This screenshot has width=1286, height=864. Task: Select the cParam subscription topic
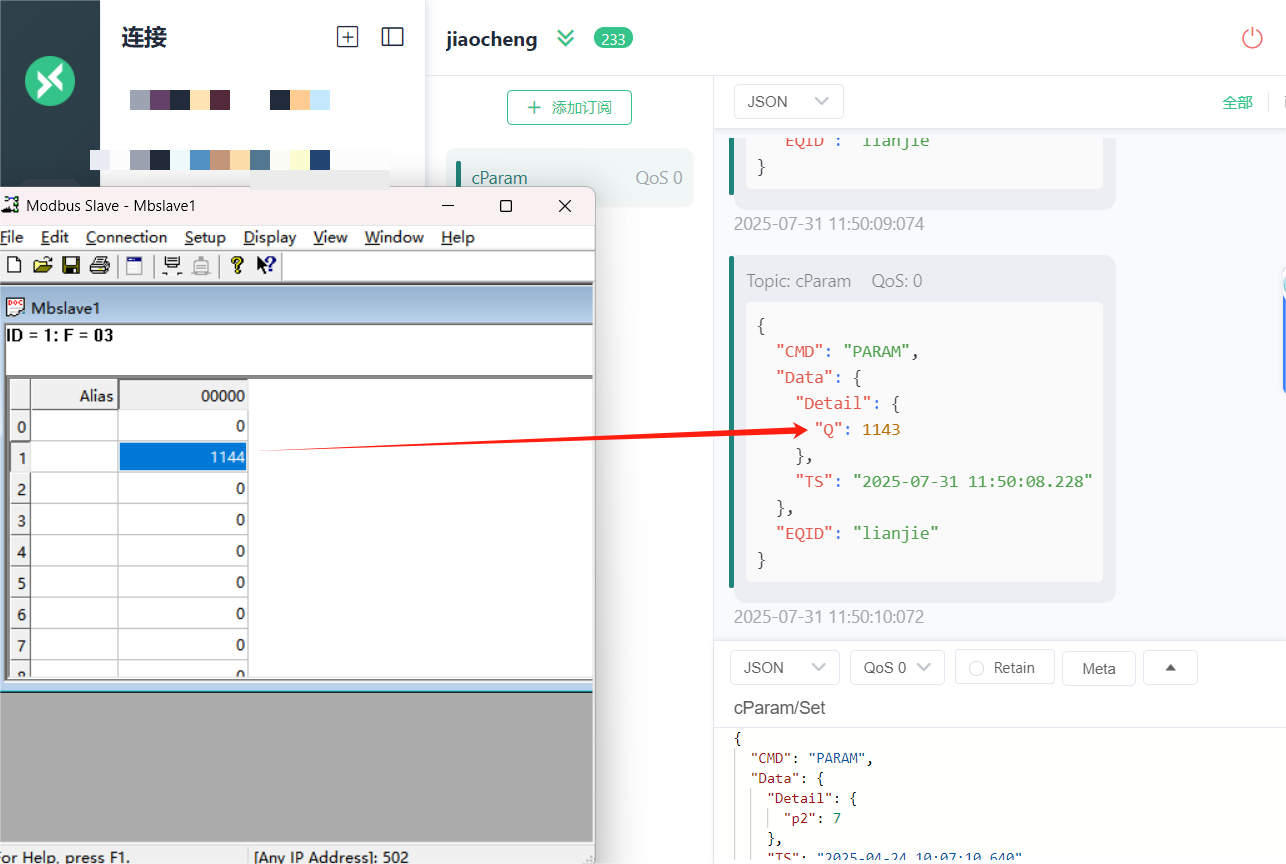point(570,178)
